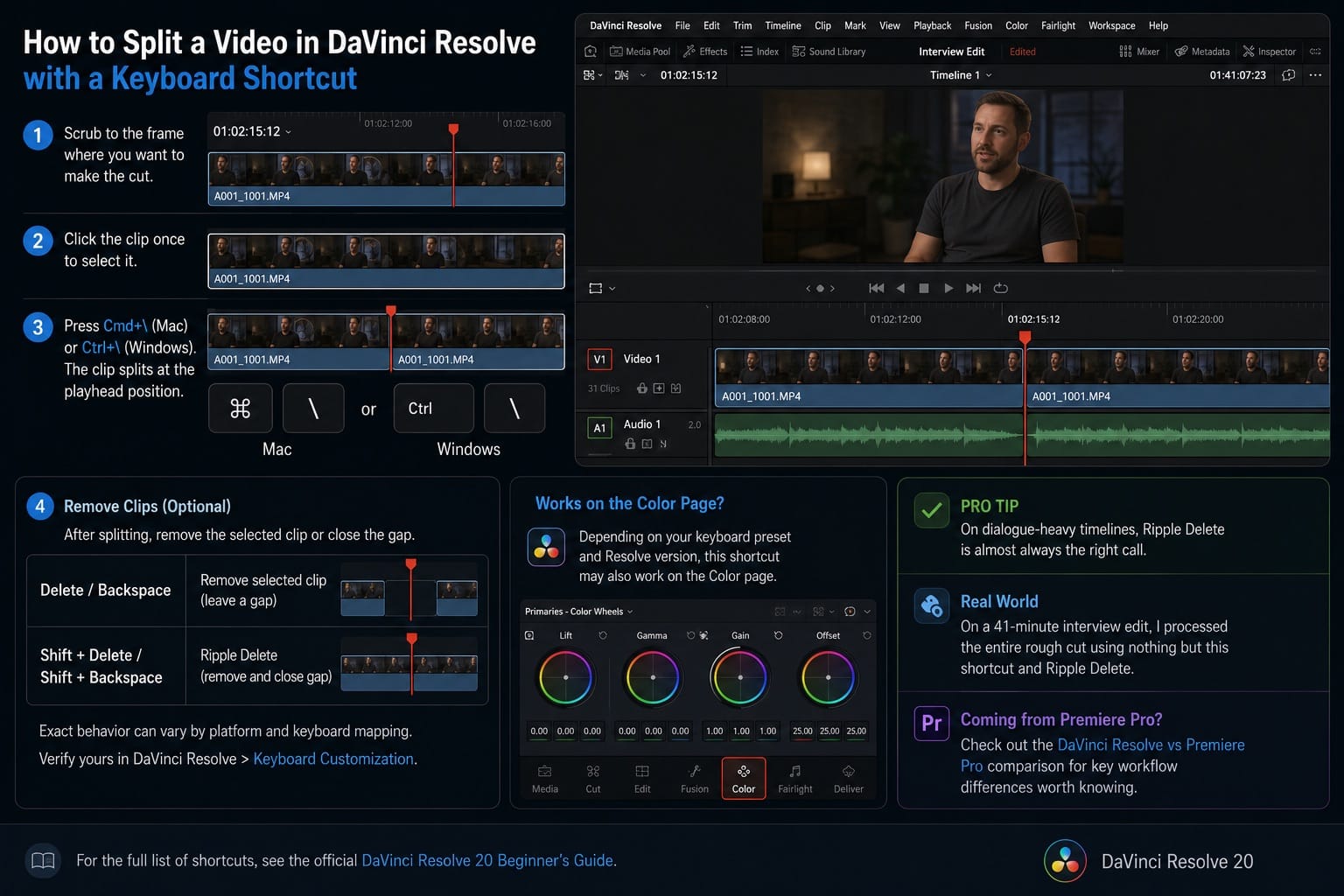
Task: Reset the Lift color wheel
Action: [603, 635]
